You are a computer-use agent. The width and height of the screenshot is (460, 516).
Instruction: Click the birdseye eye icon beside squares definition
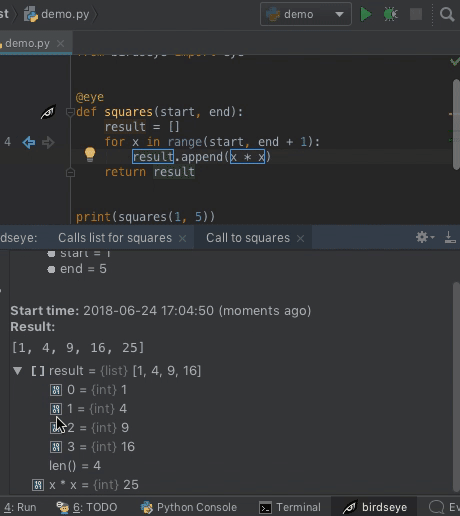tap(48, 112)
